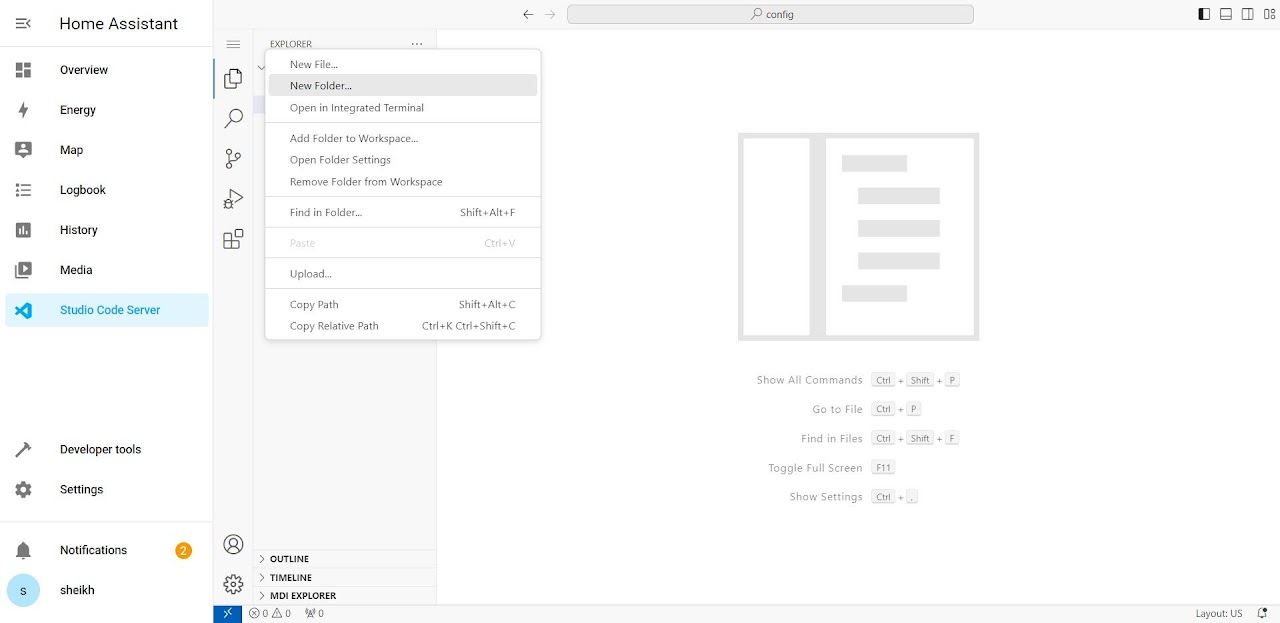This screenshot has width=1280, height=623.
Task: Click the EXPLORER panel title
Action: pos(291,44)
